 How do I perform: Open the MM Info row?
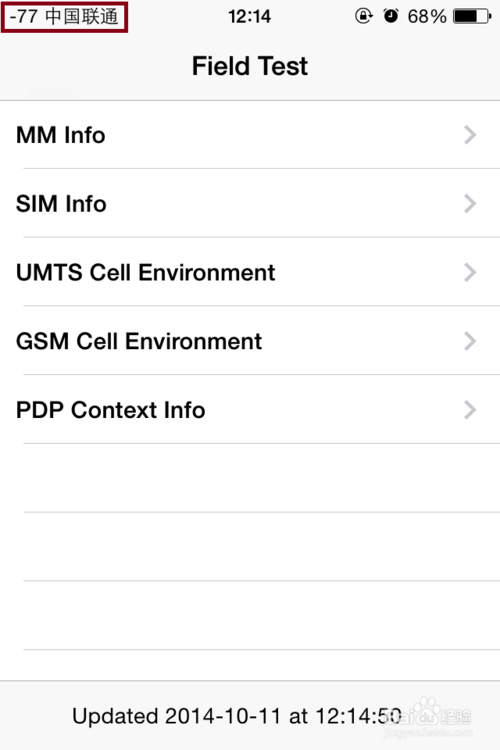(x=250, y=135)
